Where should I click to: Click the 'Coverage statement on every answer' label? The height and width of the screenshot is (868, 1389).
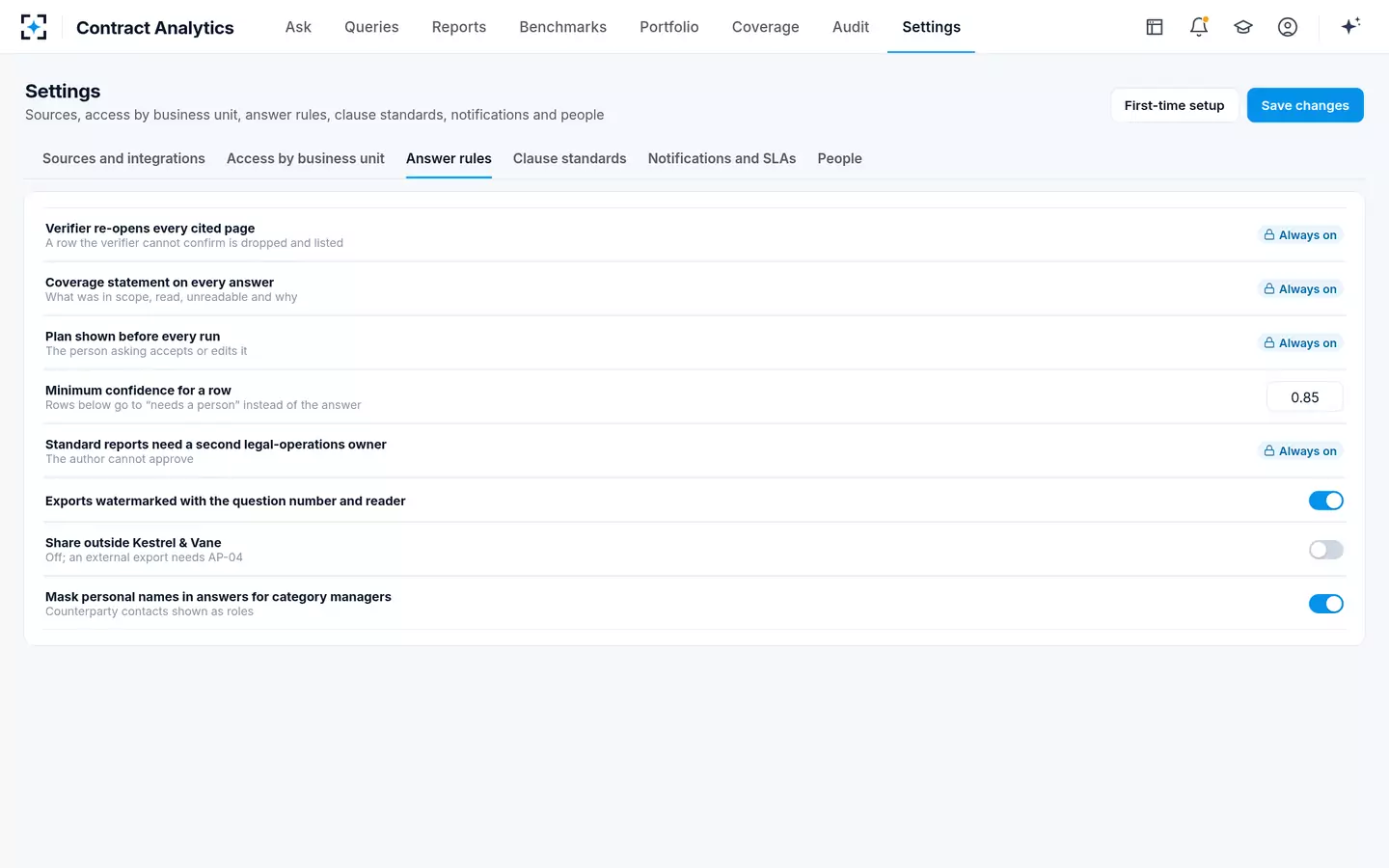(160, 283)
